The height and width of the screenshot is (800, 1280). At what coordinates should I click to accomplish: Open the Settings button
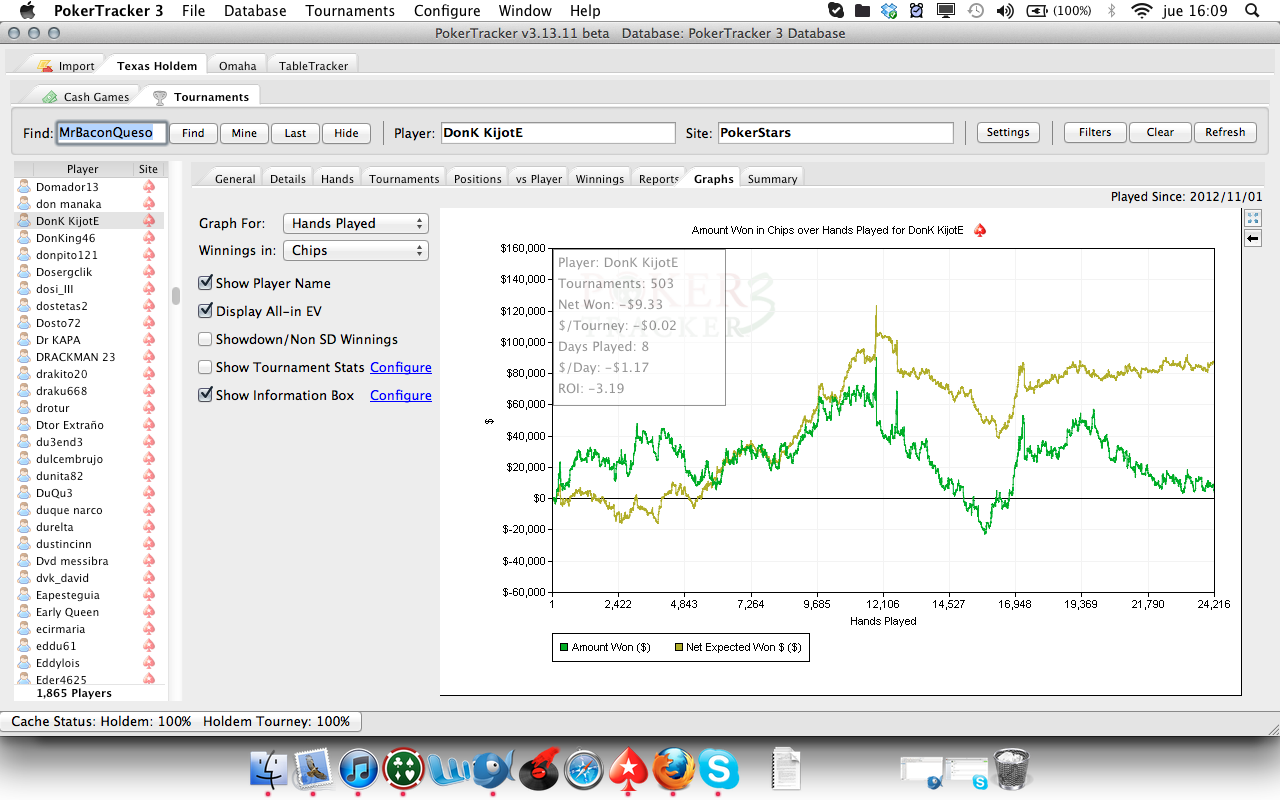coord(1008,132)
